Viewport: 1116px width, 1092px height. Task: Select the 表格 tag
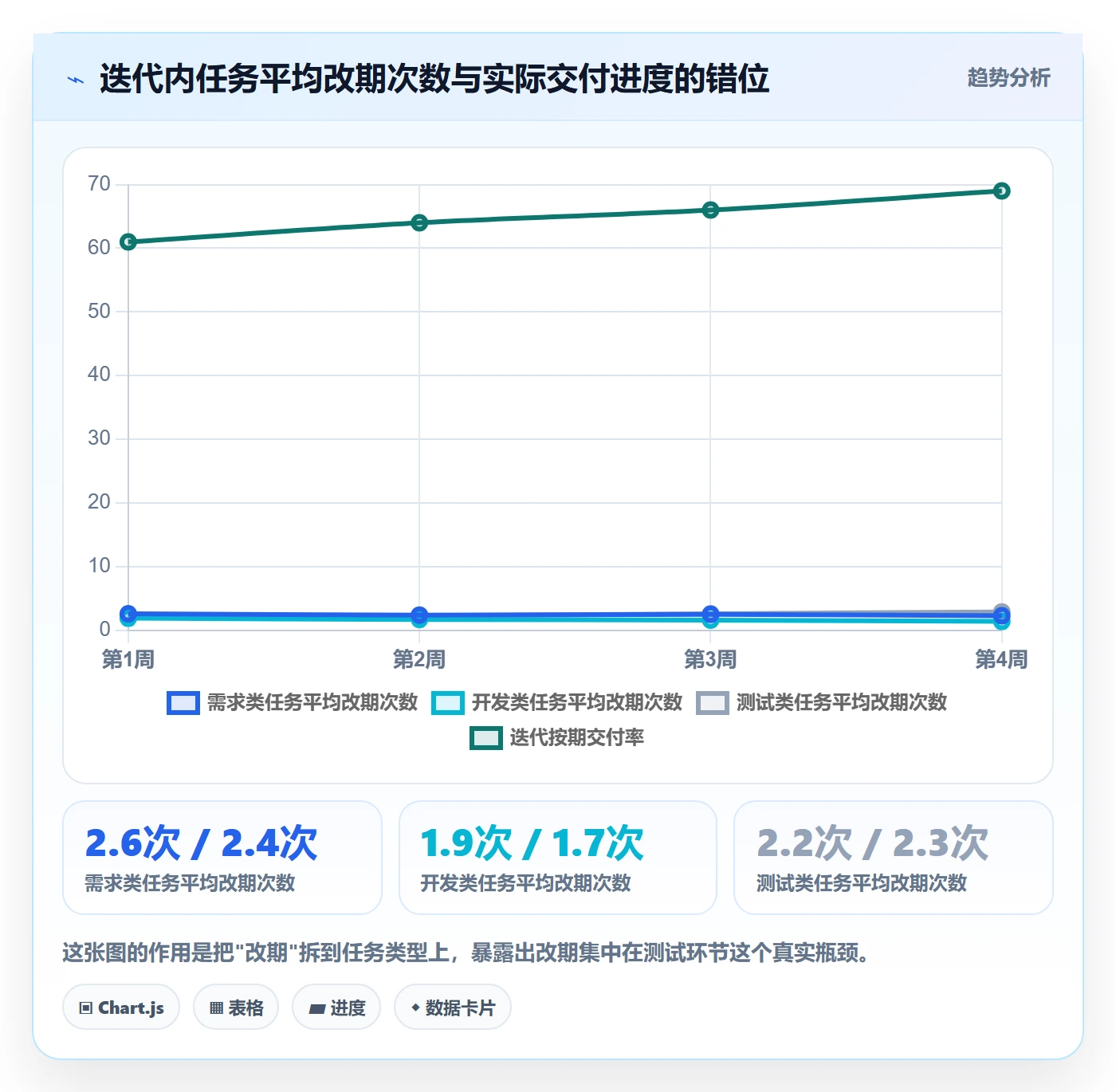(236, 1008)
